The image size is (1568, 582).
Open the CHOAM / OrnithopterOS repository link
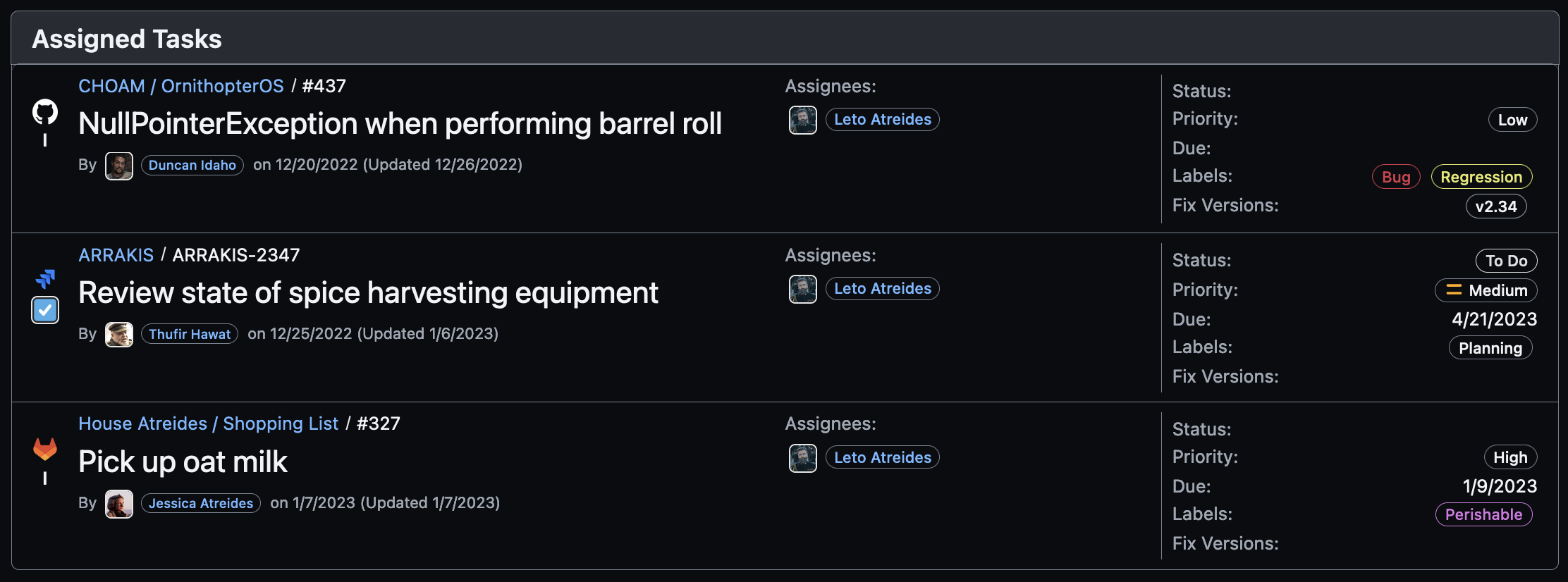point(181,86)
